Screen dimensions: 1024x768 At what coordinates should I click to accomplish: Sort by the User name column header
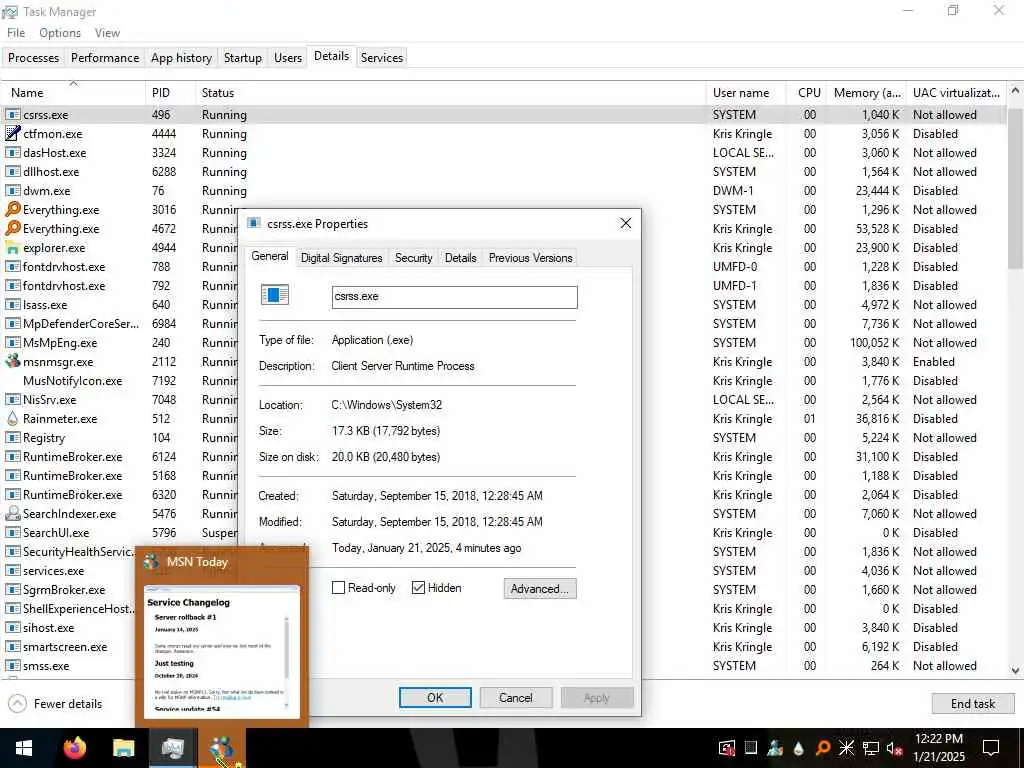pos(745,93)
